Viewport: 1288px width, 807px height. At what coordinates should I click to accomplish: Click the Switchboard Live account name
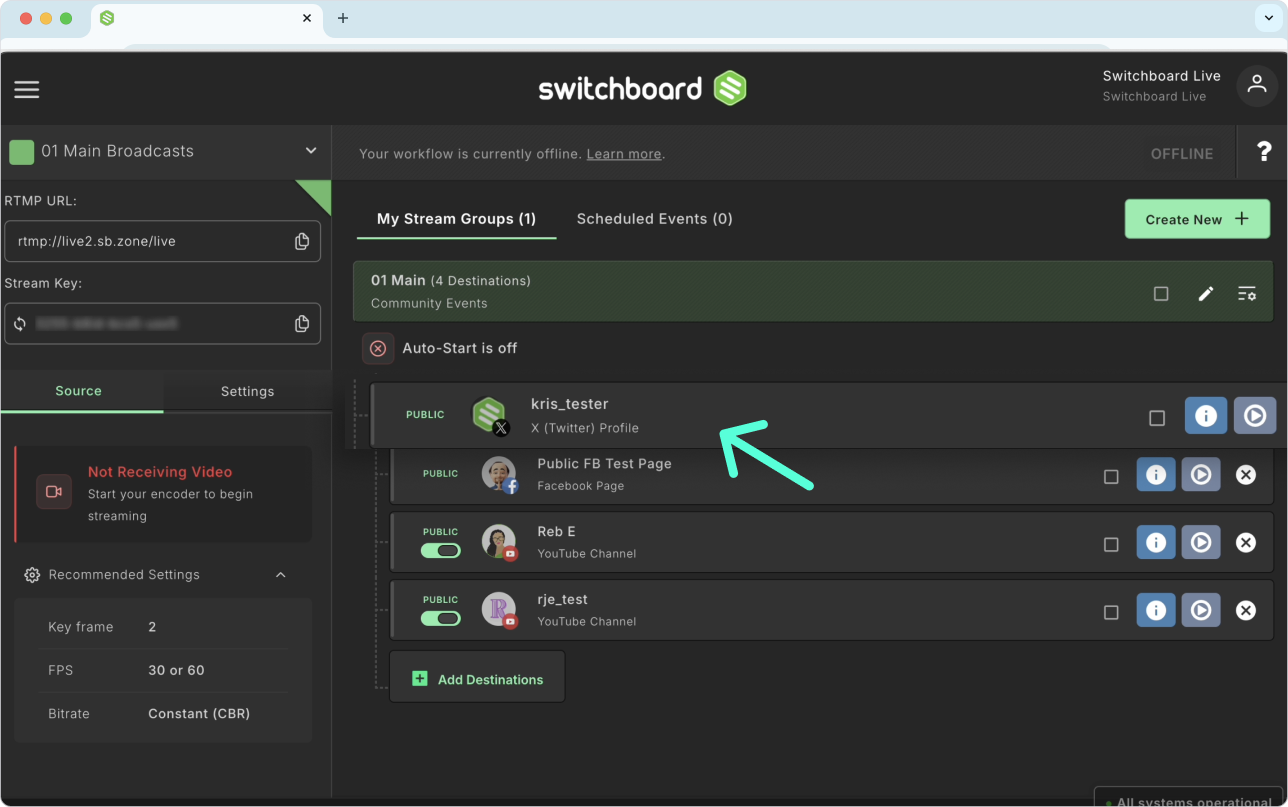pyautogui.click(x=1162, y=76)
